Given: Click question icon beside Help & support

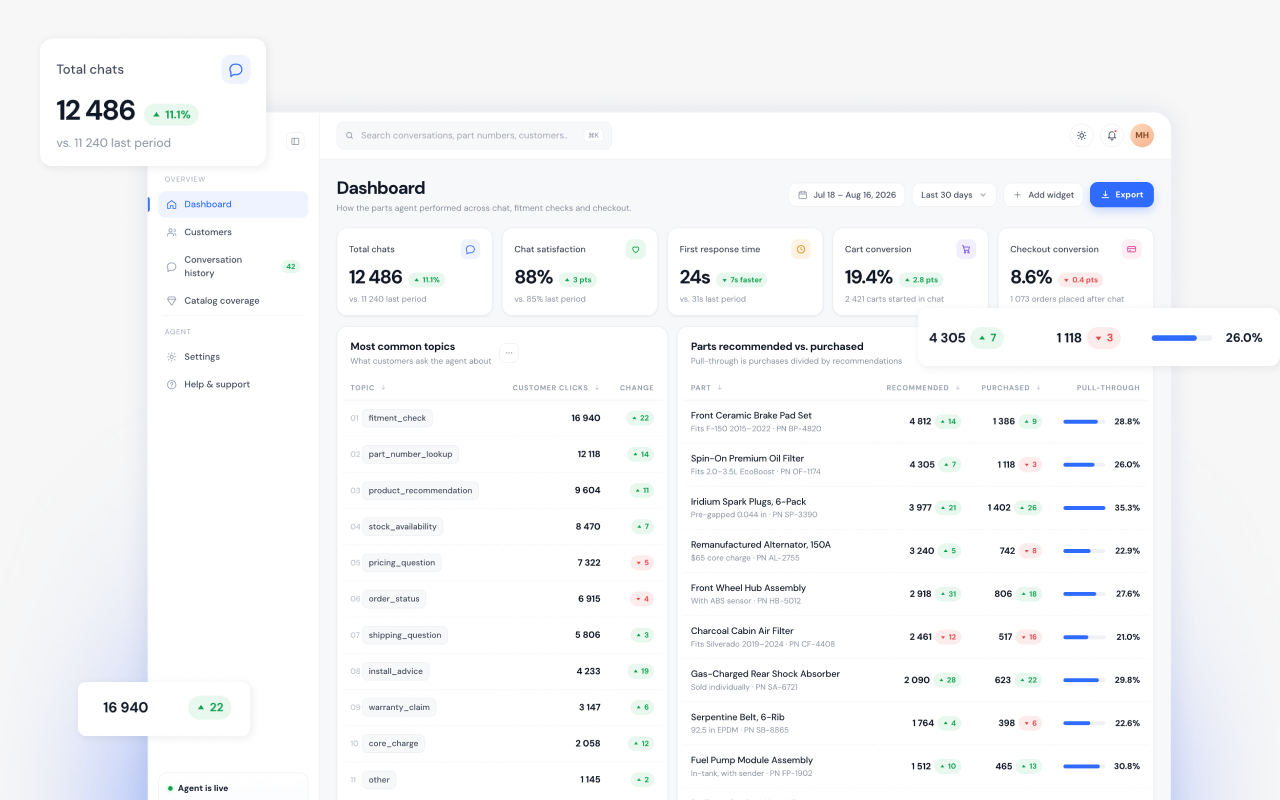Looking at the screenshot, I should coord(172,384).
